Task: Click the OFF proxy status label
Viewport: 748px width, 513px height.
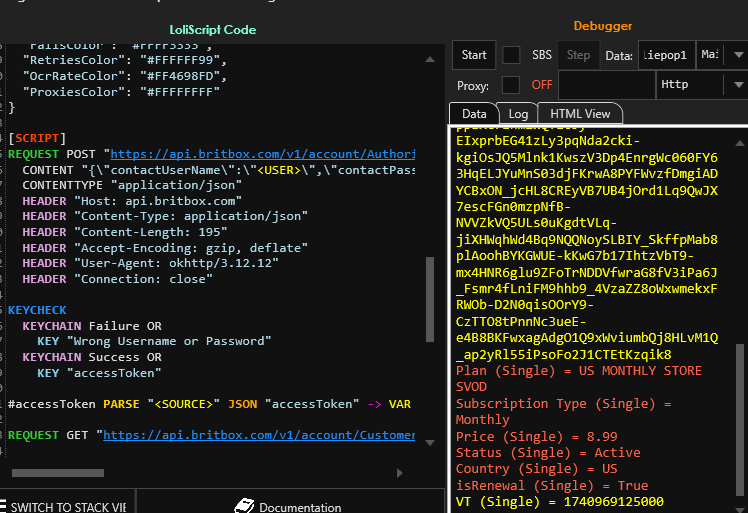Action: click(542, 85)
